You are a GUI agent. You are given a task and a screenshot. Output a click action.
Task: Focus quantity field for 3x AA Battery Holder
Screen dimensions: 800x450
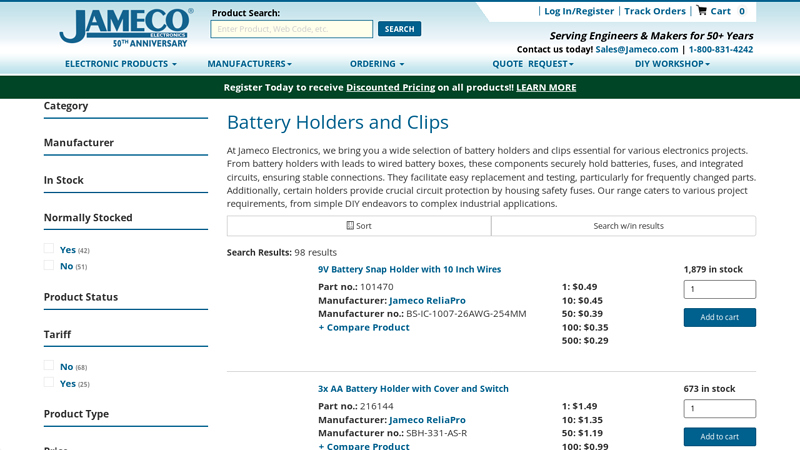click(x=719, y=409)
